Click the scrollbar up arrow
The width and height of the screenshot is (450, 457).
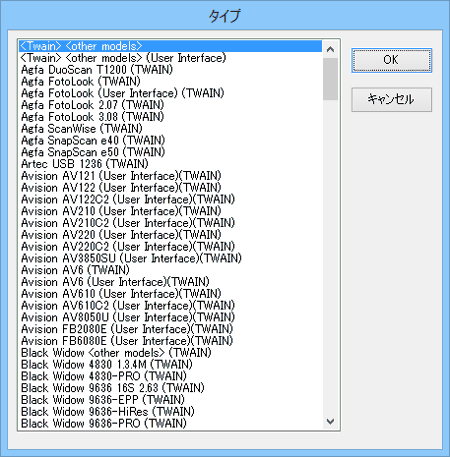[330, 49]
